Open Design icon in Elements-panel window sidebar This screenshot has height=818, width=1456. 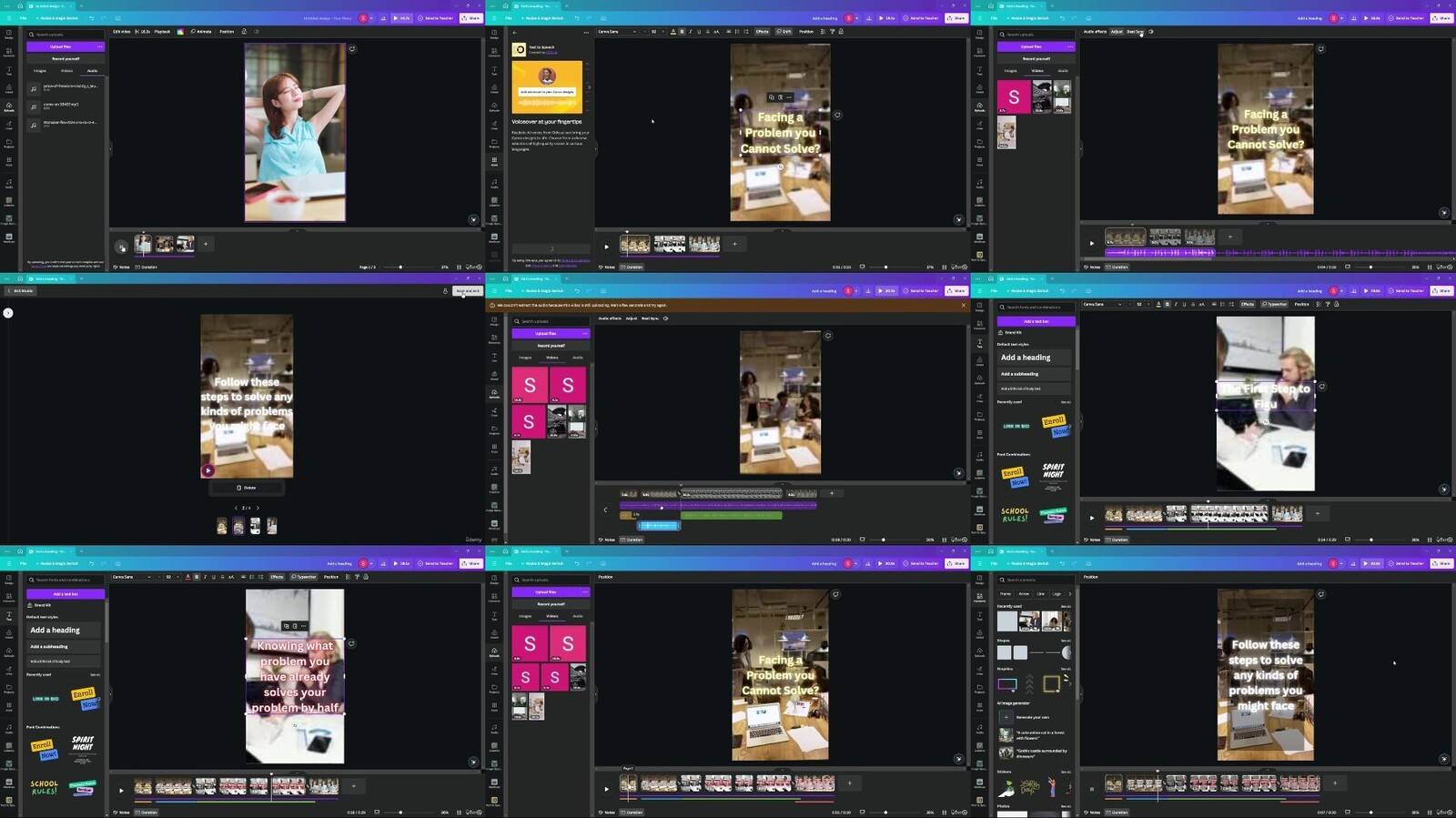click(x=979, y=581)
